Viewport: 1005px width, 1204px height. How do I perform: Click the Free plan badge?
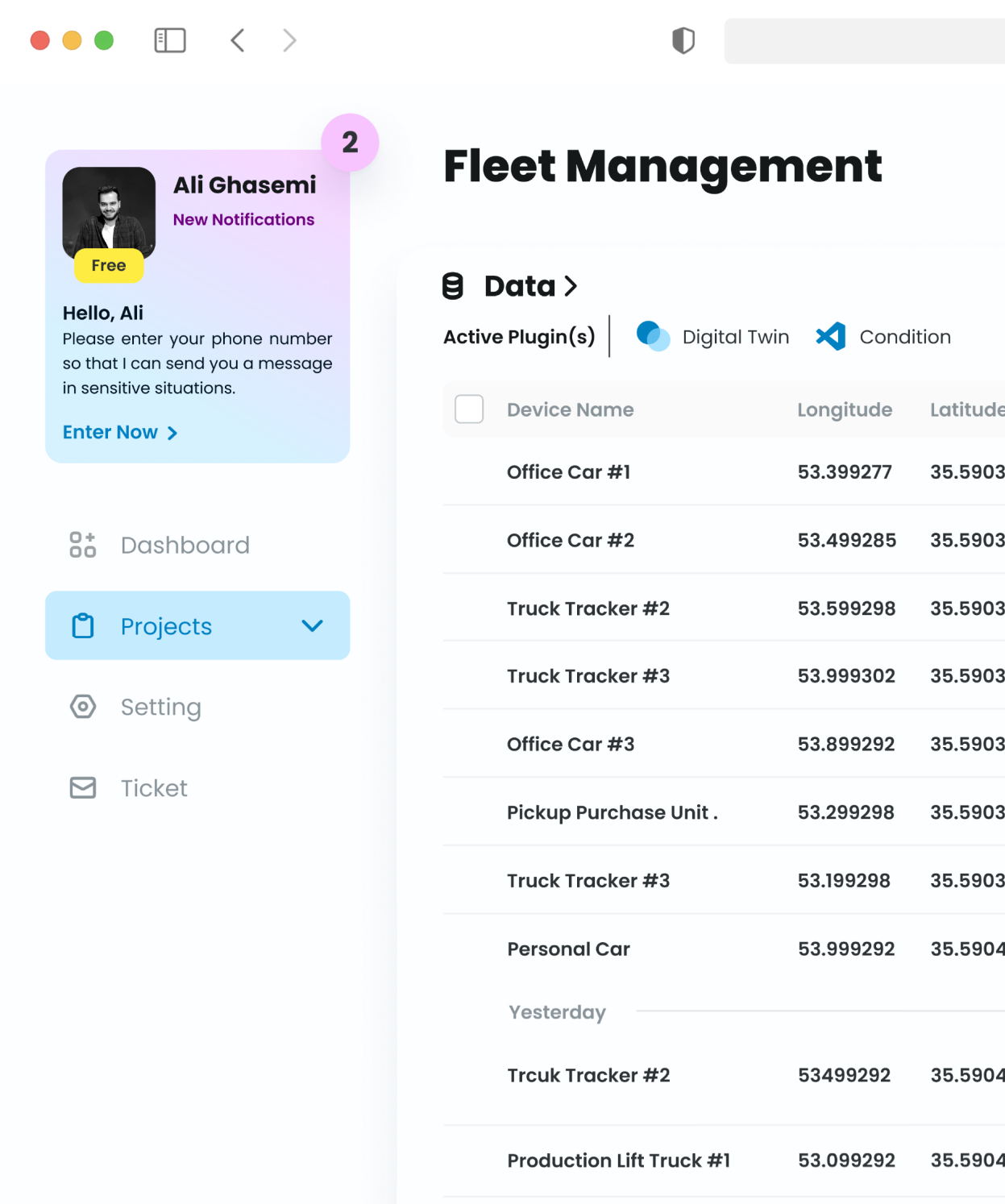point(109,265)
